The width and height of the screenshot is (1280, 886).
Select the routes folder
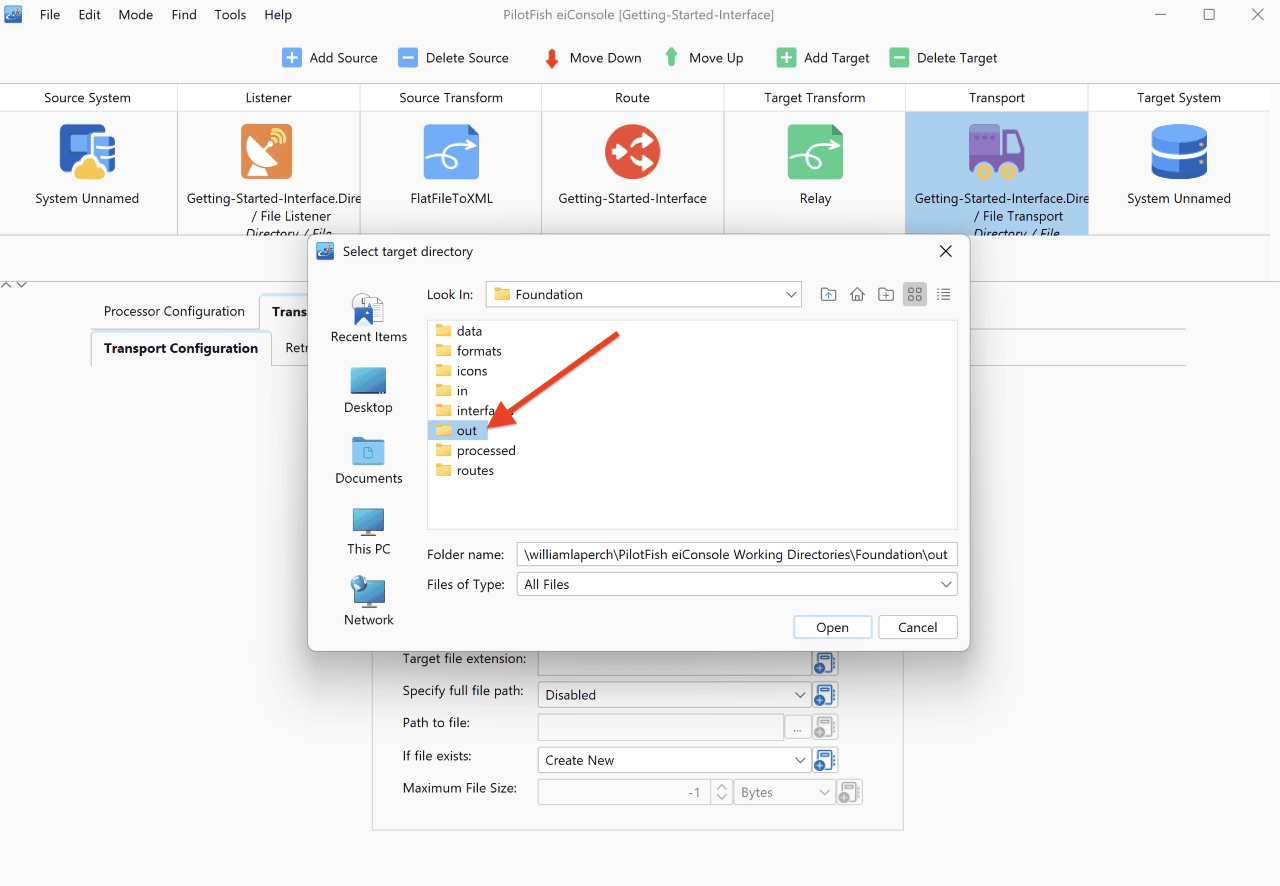click(465, 471)
